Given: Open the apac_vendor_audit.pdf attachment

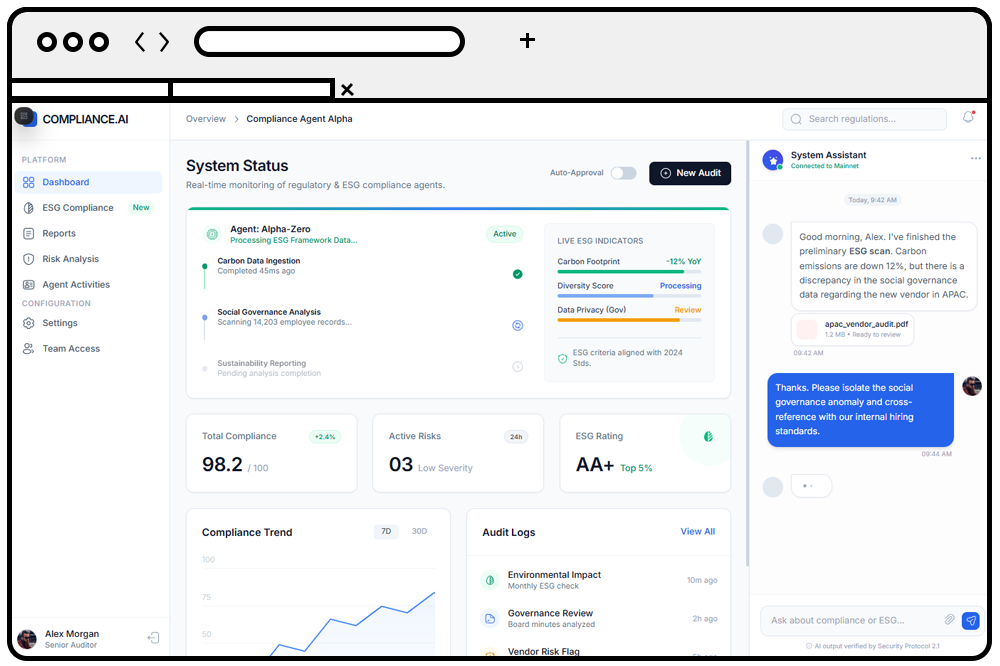Looking at the screenshot, I should point(852,330).
